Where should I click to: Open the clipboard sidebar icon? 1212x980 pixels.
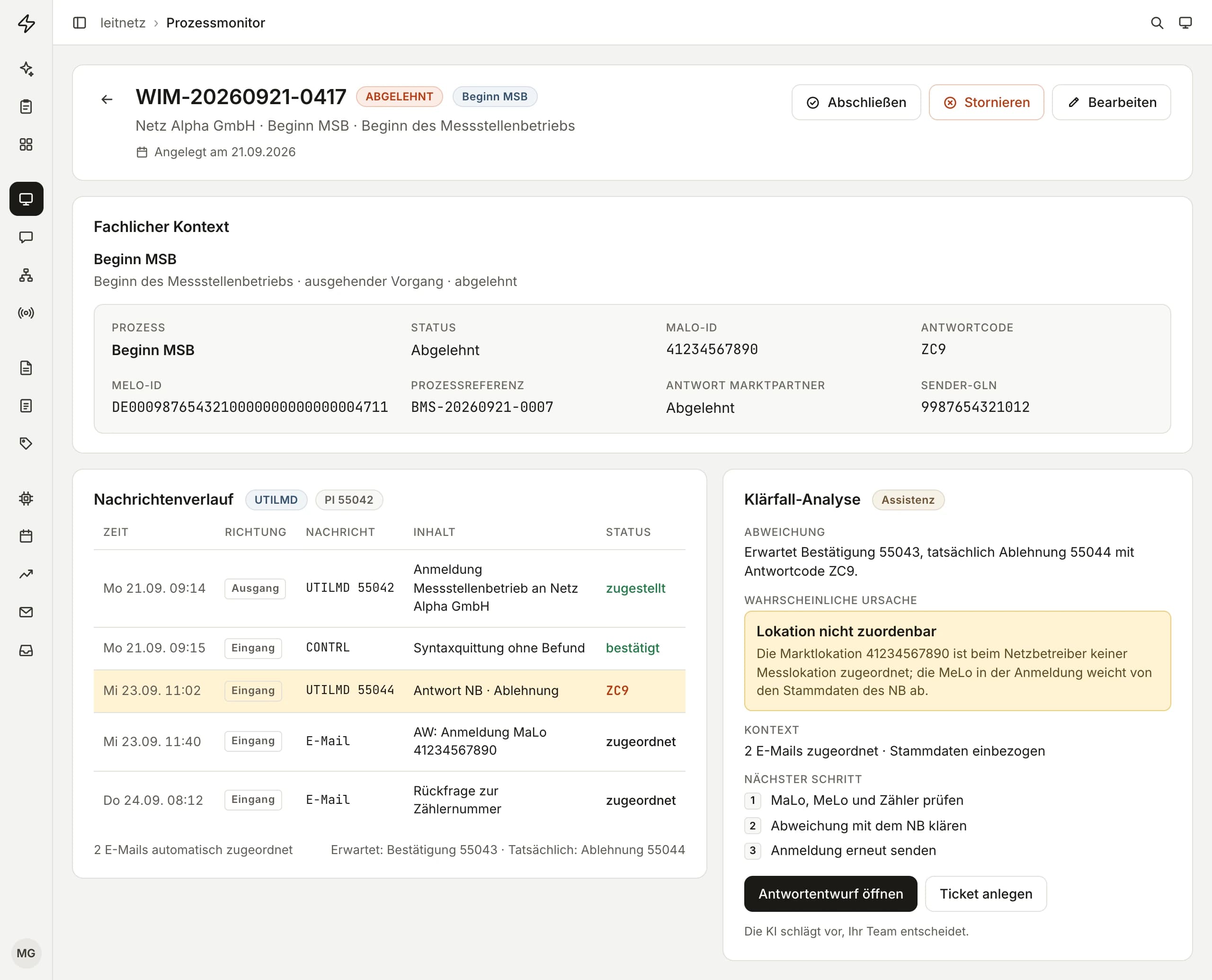click(x=26, y=107)
